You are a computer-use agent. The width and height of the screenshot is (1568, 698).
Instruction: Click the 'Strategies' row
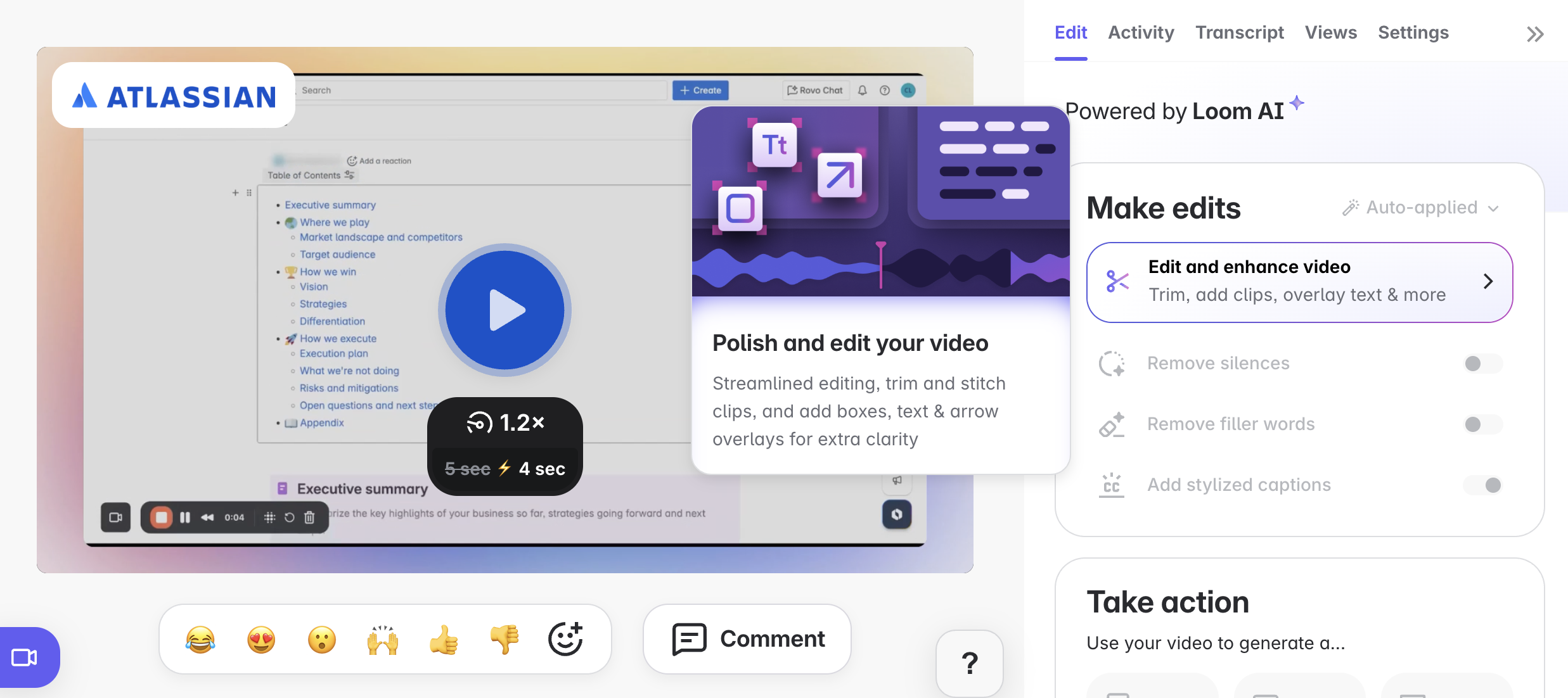click(323, 304)
